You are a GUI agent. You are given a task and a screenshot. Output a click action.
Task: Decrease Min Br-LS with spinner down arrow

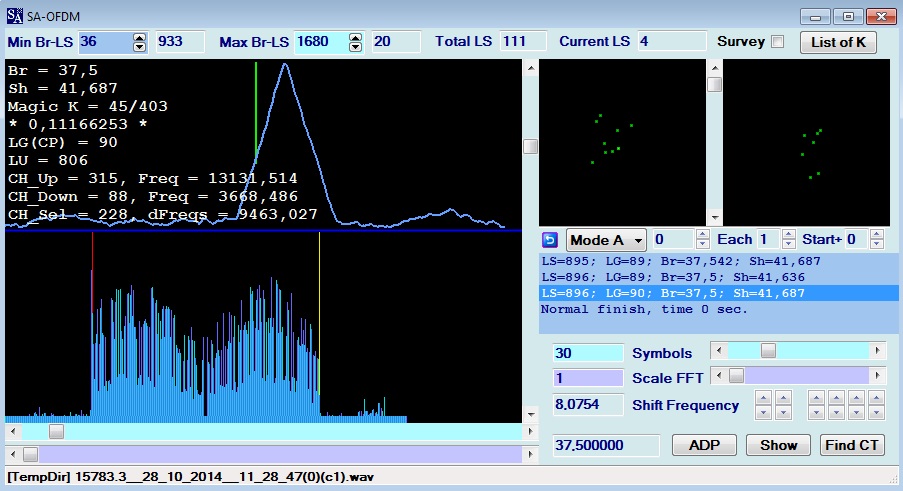(139, 47)
